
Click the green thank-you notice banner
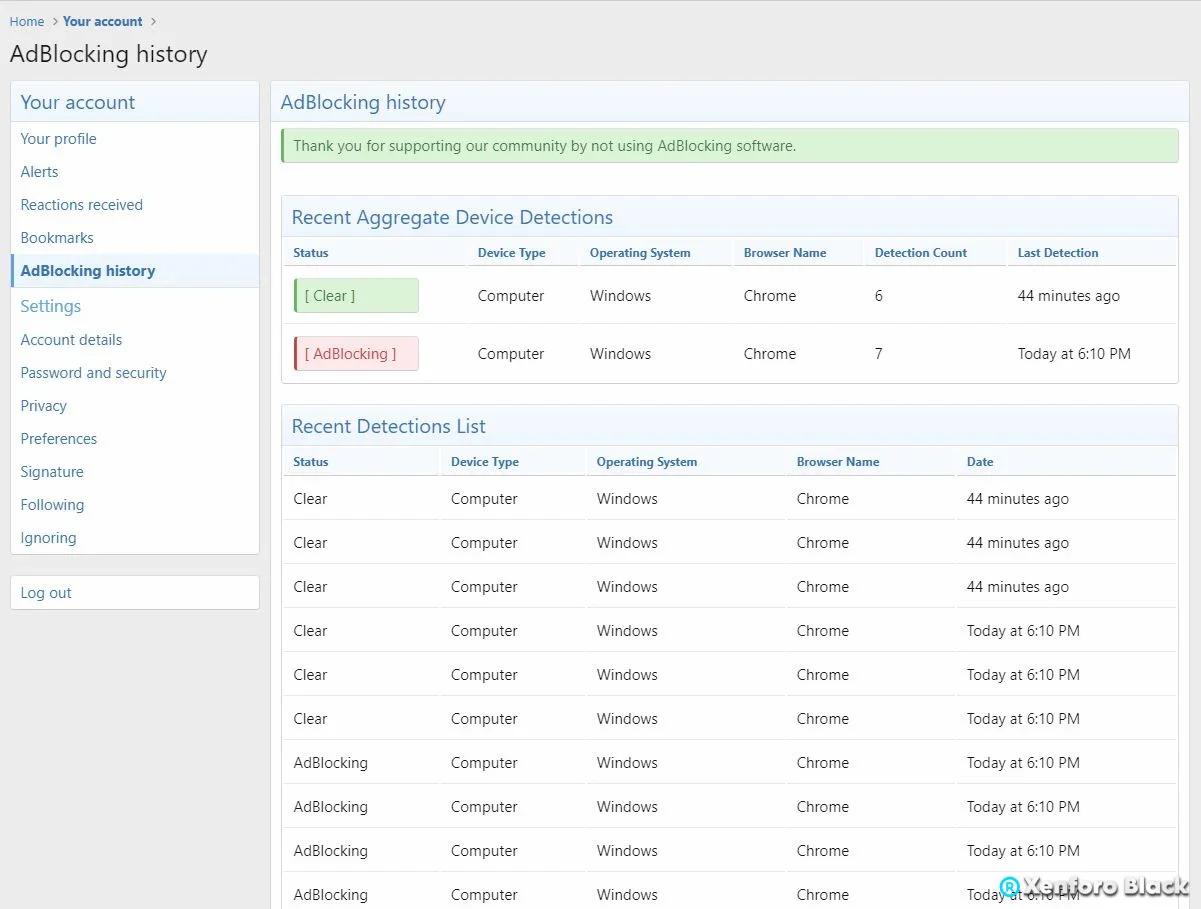[x=730, y=146]
